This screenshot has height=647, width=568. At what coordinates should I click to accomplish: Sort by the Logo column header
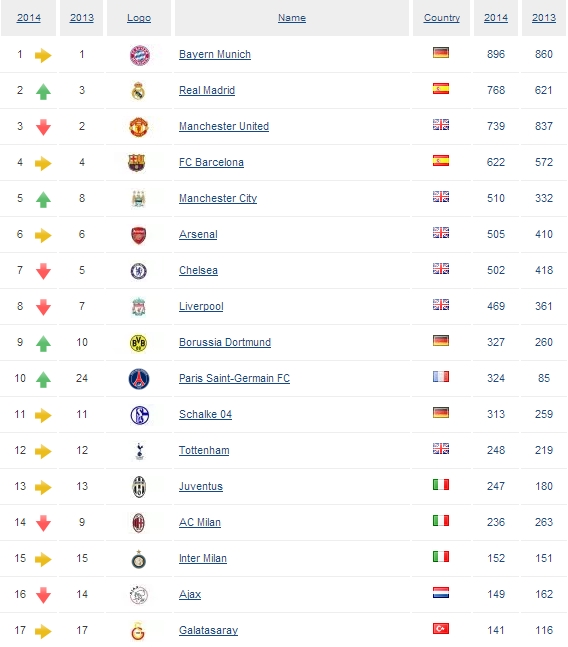point(139,18)
